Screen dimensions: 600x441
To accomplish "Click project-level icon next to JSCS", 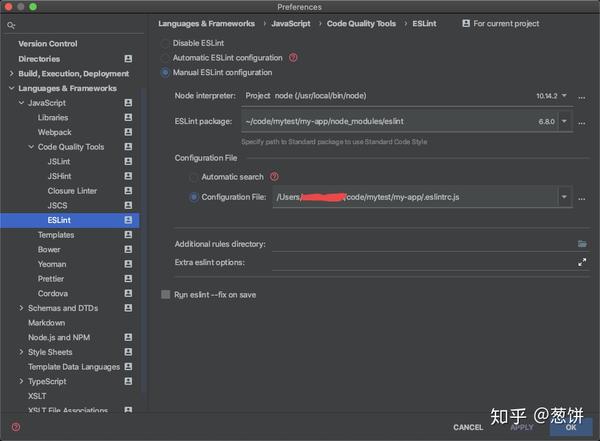I will 128,205.
